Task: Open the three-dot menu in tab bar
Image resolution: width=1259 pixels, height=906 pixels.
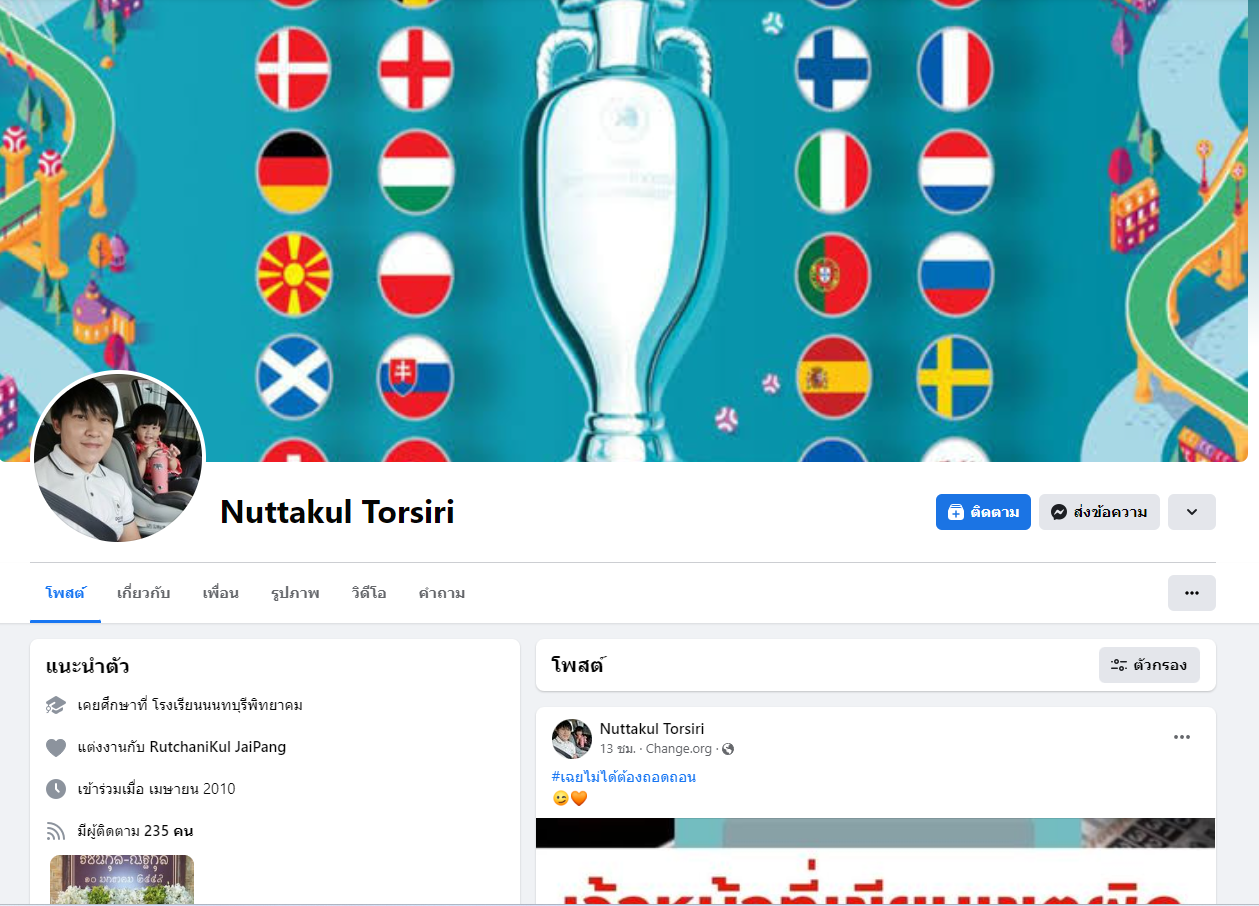Action: pos(1192,593)
